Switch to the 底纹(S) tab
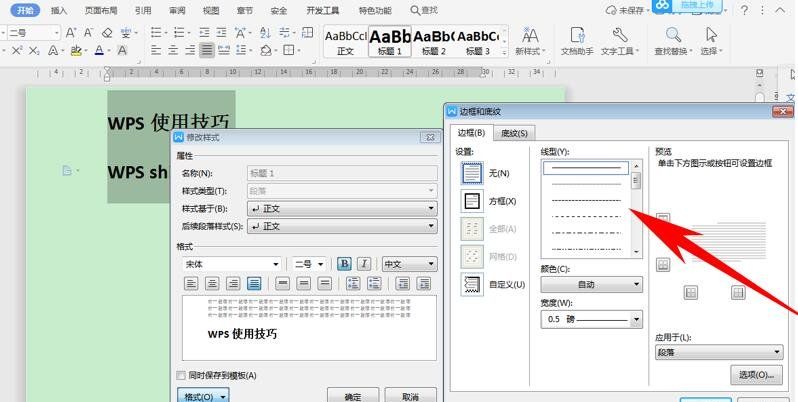 pos(515,133)
